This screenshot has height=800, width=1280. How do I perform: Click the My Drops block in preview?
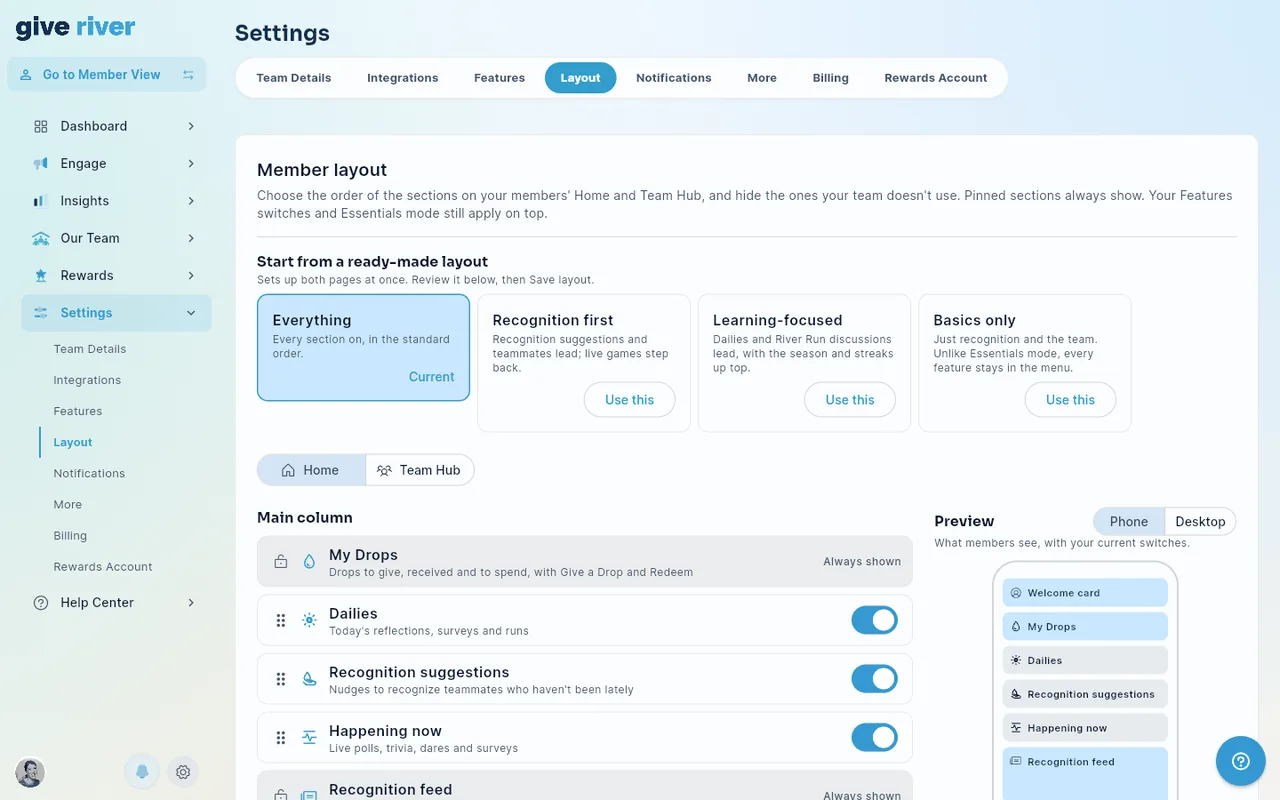click(x=1085, y=627)
